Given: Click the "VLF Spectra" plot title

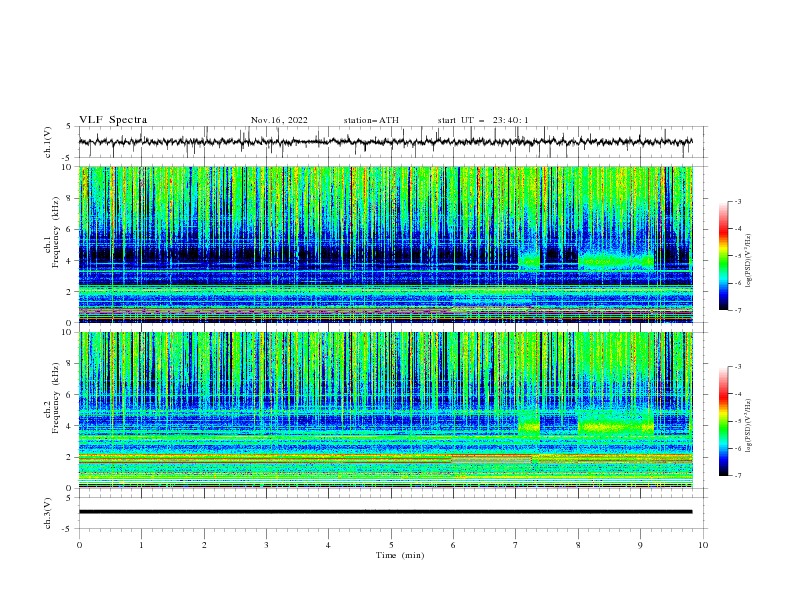Looking at the screenshot, I should [x=113, y=120].
